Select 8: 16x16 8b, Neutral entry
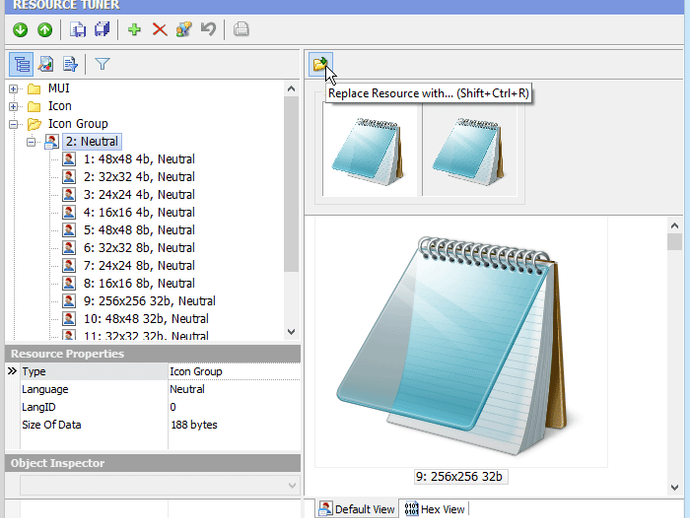Viewport: 690px width, 518px height. 139,283
